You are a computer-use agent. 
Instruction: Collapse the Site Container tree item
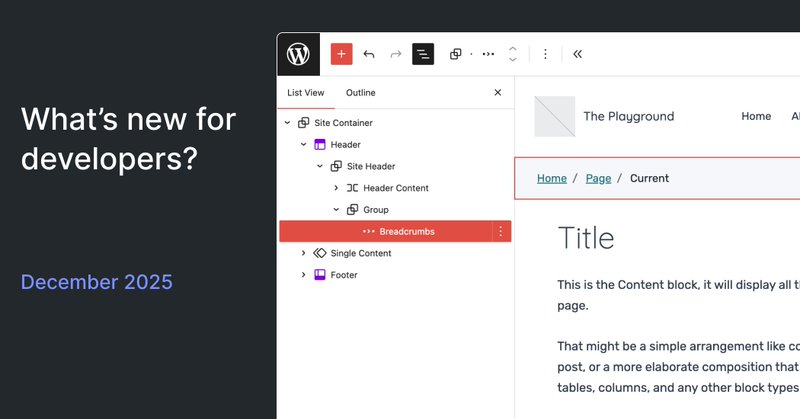[287, 122]
